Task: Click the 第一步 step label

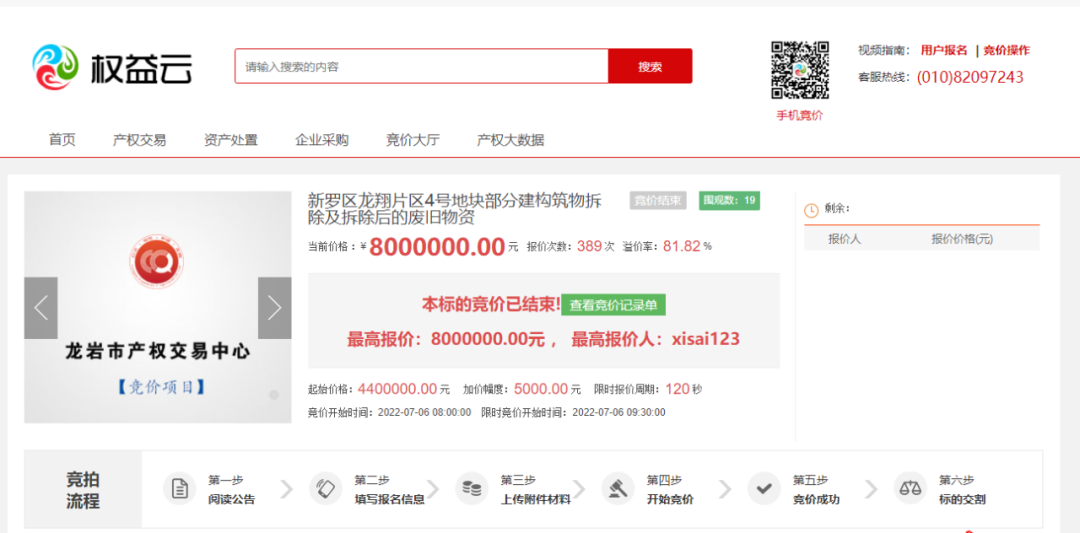Action: click(225, 480)
